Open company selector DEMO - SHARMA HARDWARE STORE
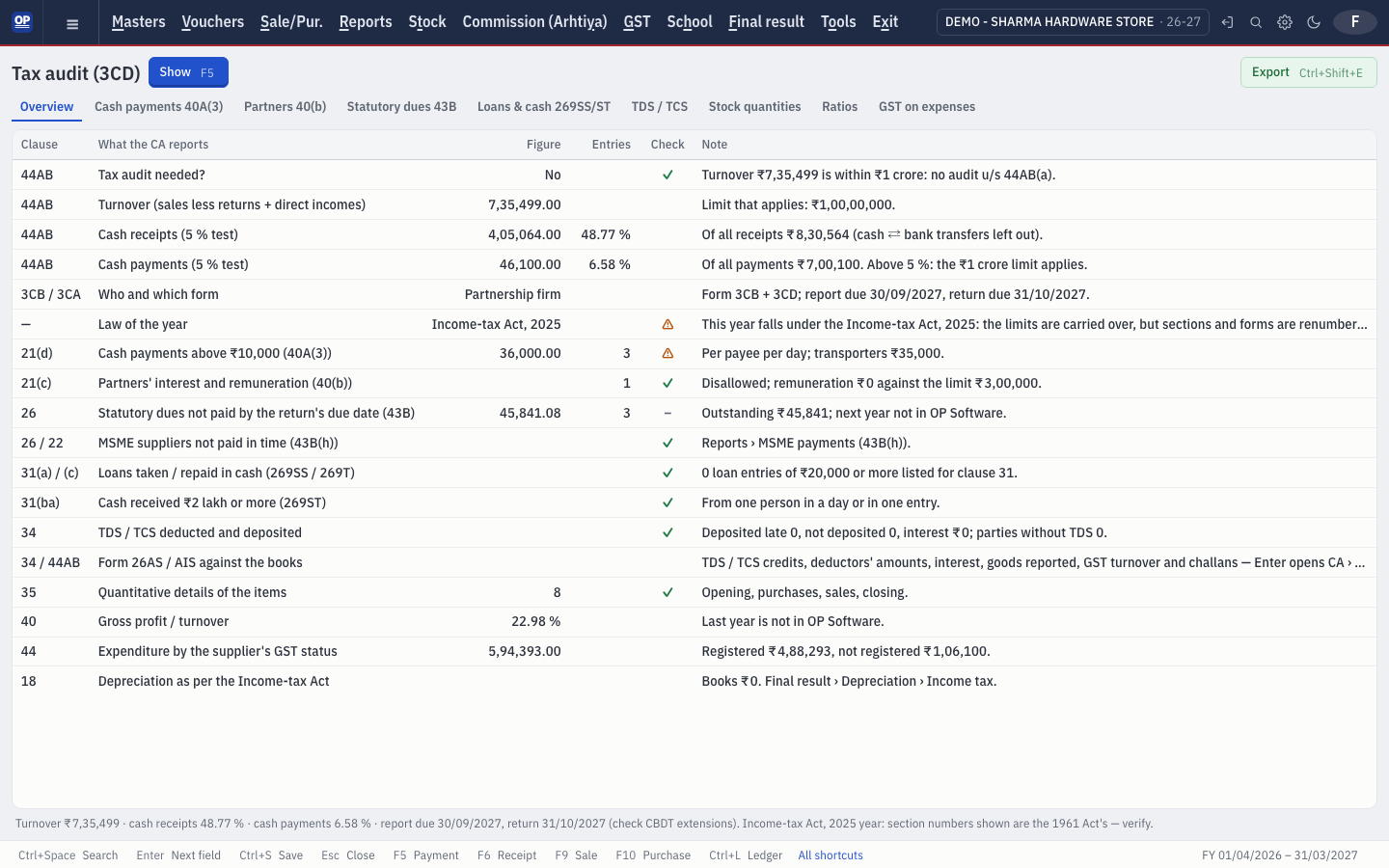This screenshot has height=868, width=1389. point(1073,22)
